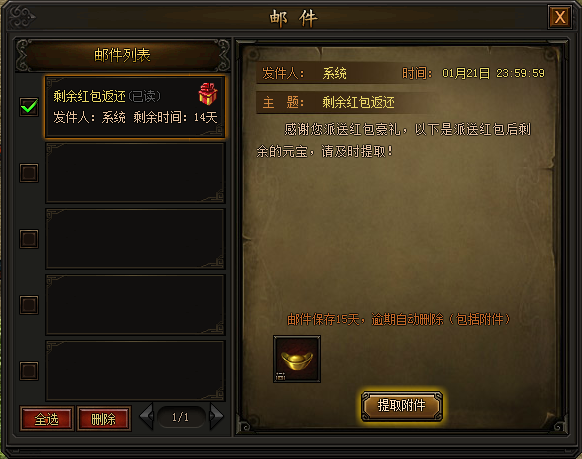This screenshot has width=582, height=459.
Task: Select the 剩余红包返还 mail entry
Action: click(135, 107)
